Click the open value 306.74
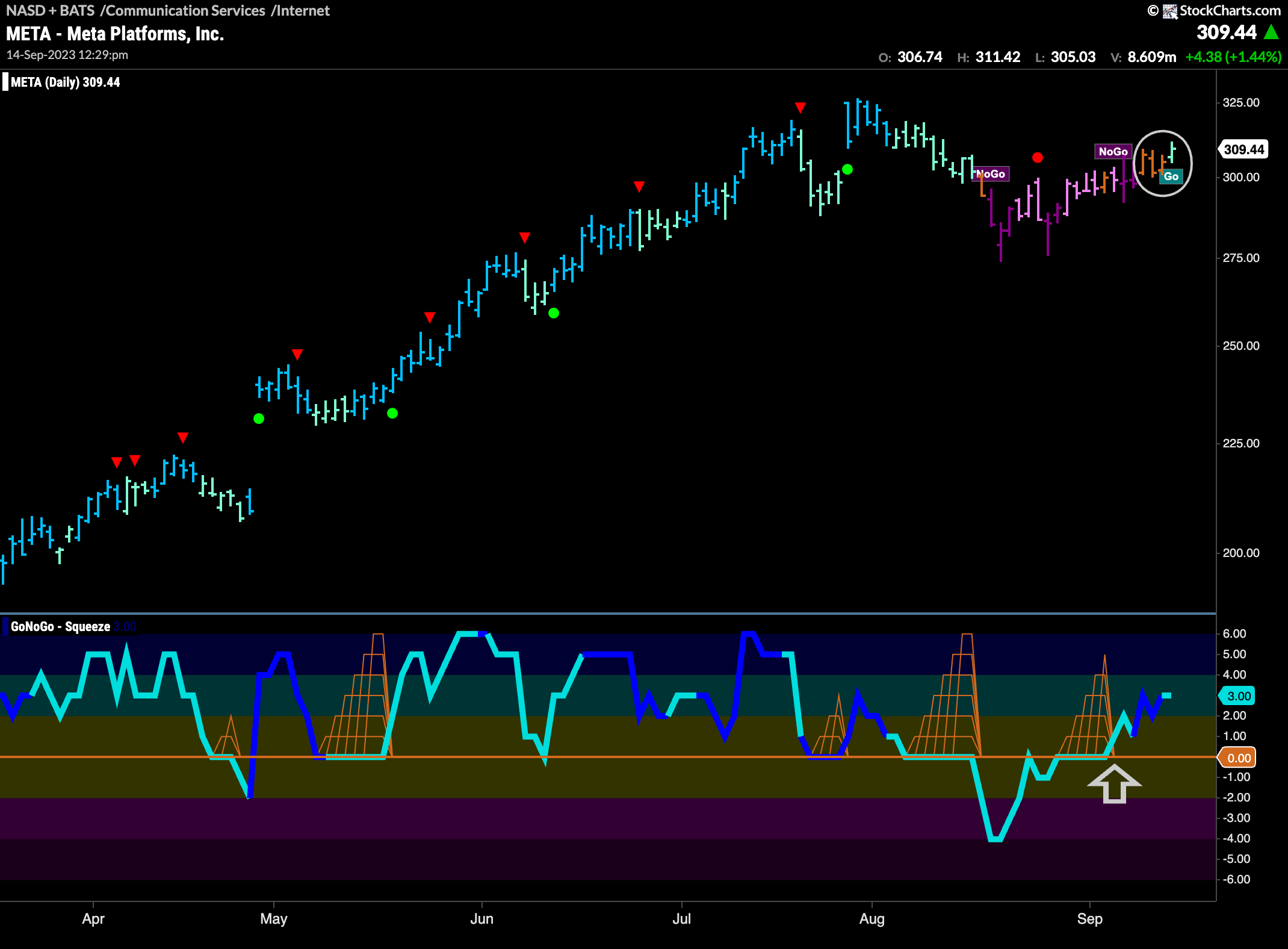 (920, 57)
